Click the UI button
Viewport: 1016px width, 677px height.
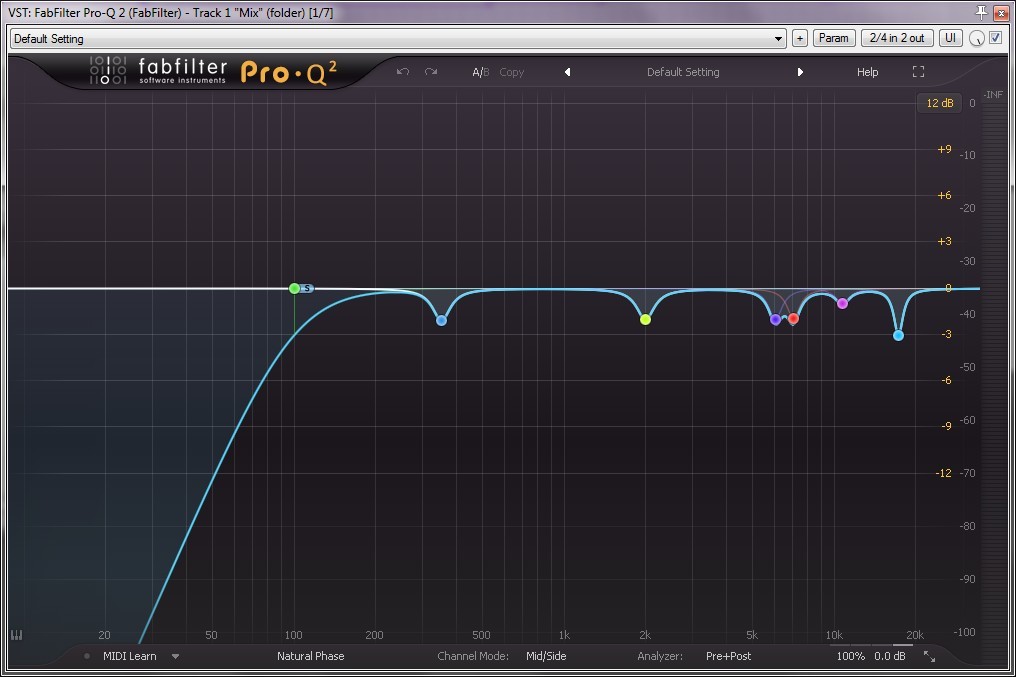[x=951, y=38]
